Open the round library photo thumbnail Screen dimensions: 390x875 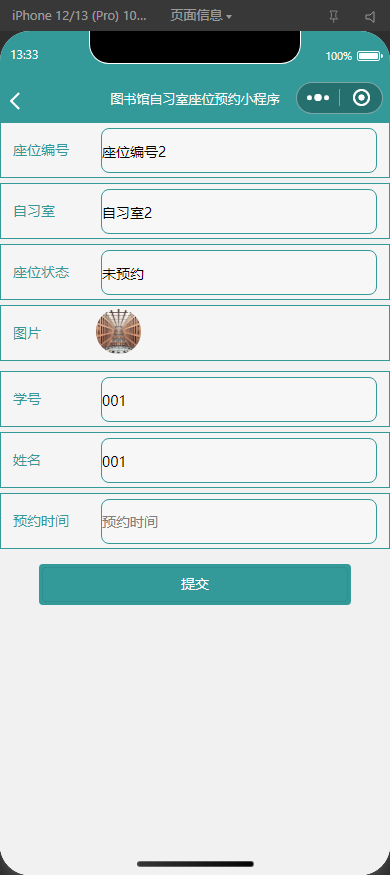tap(118, 333)
